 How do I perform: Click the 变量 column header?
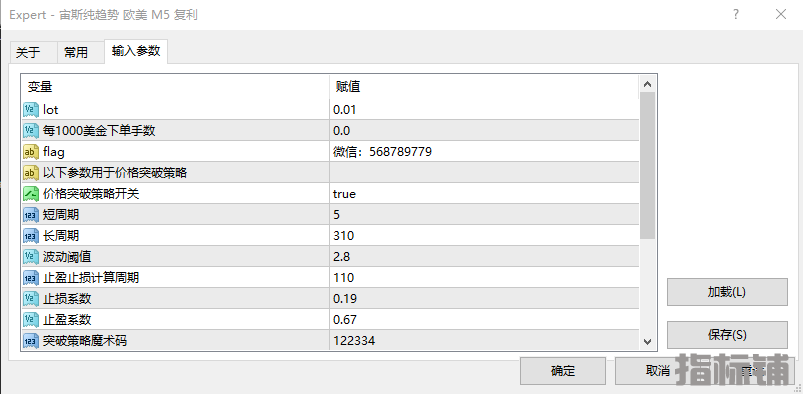176,87
